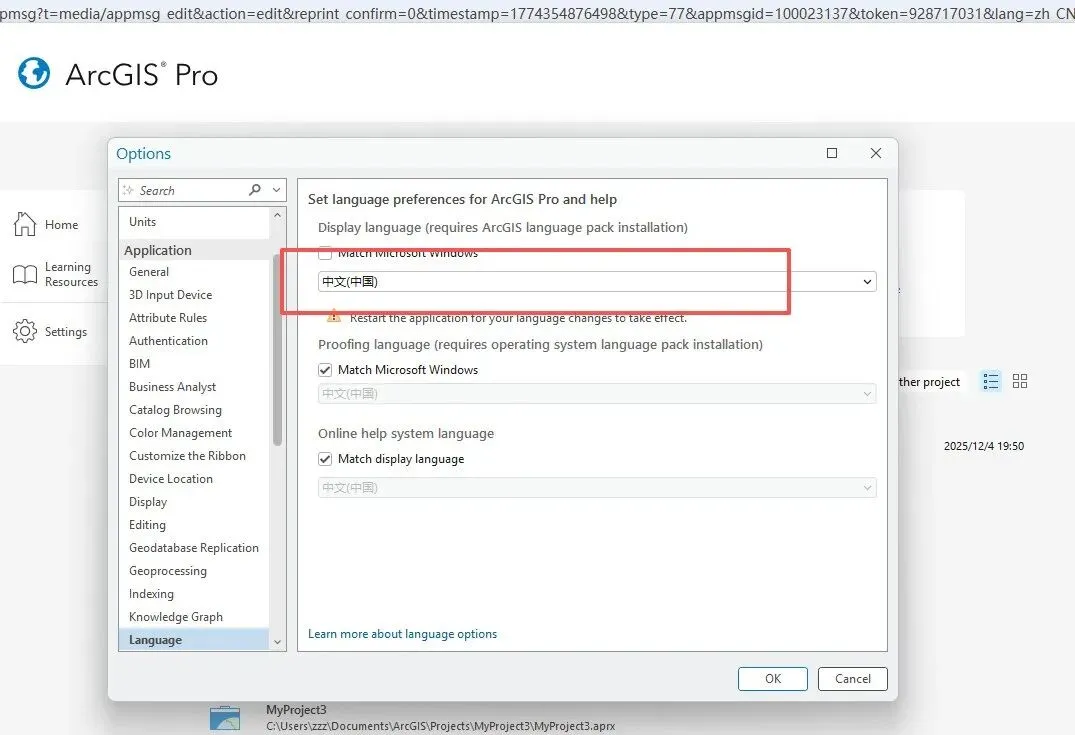Open Settings in start page sidebar
Viewport: 1075px width, 735px height.
(66, 332)
